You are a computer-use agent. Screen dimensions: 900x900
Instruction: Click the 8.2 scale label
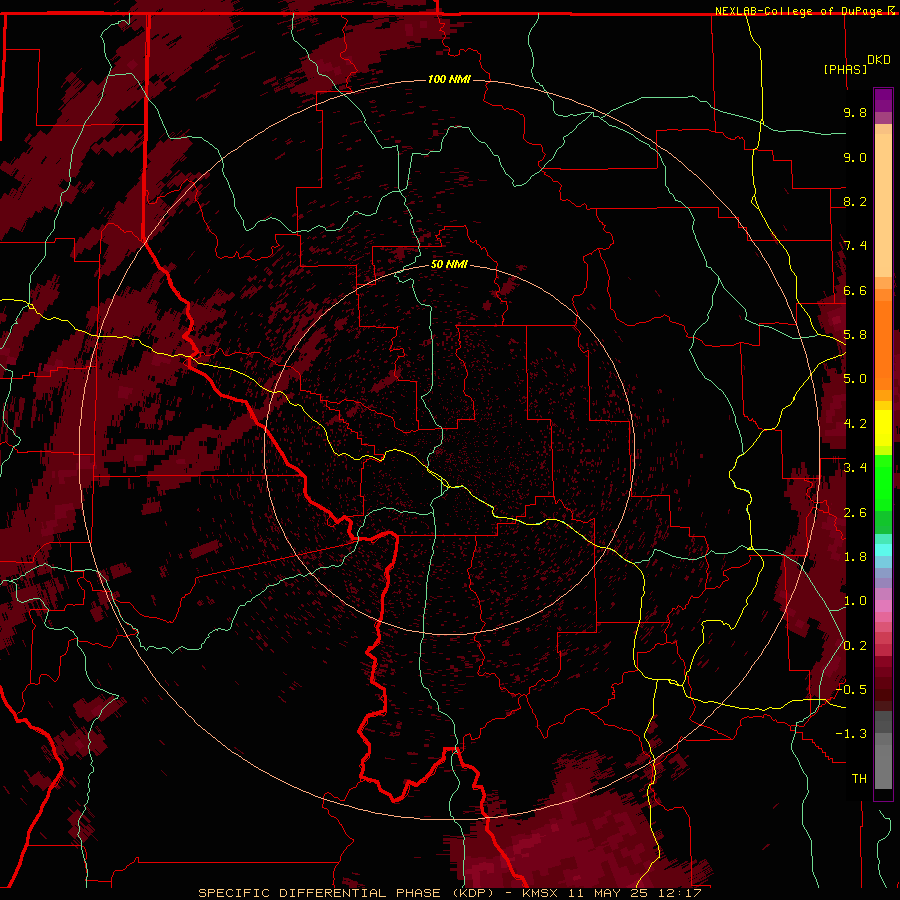(x=855, y=201)
